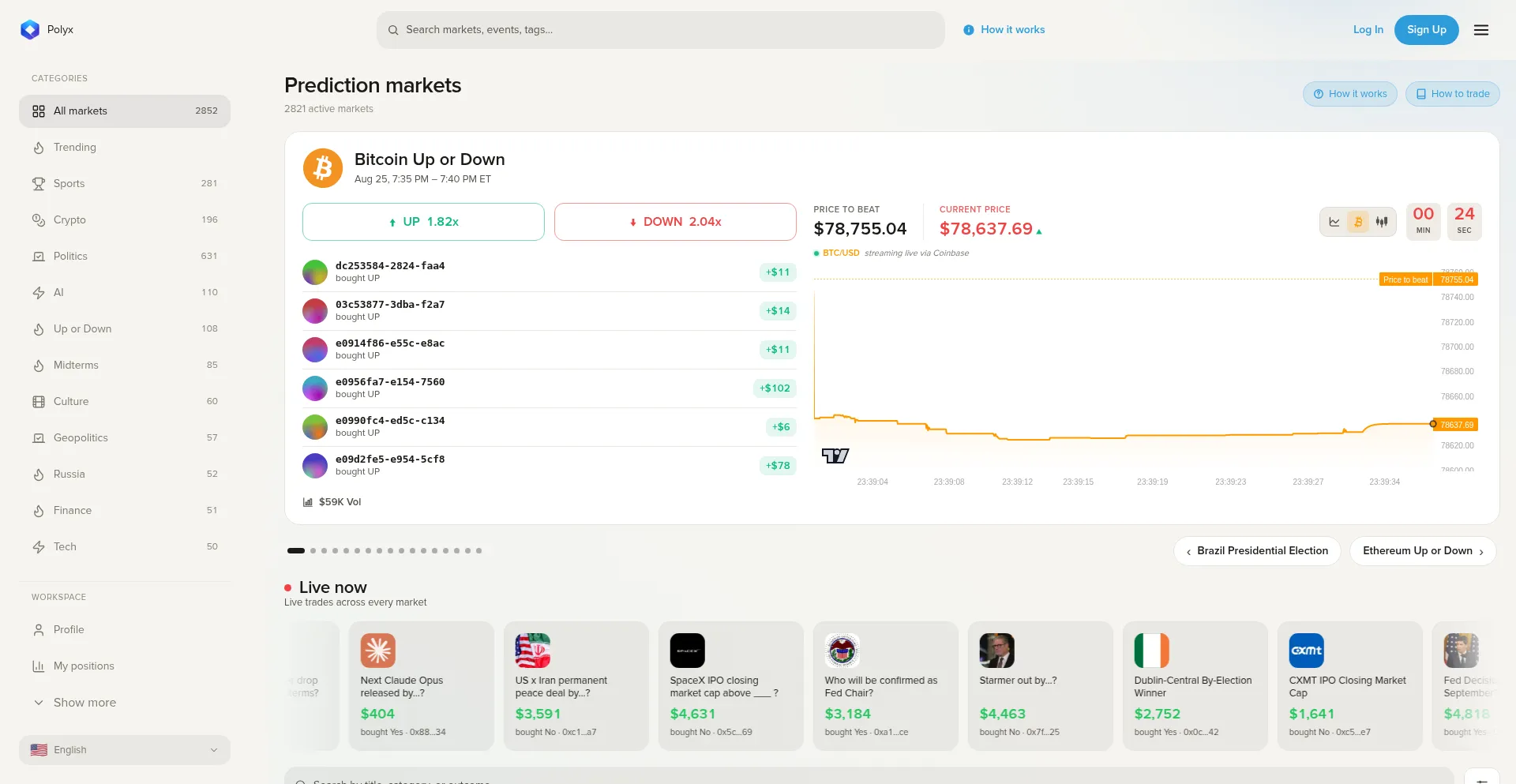Click the price to beat $78,755.04
The height and width of the screenshot is (784, 1516).
860,229
